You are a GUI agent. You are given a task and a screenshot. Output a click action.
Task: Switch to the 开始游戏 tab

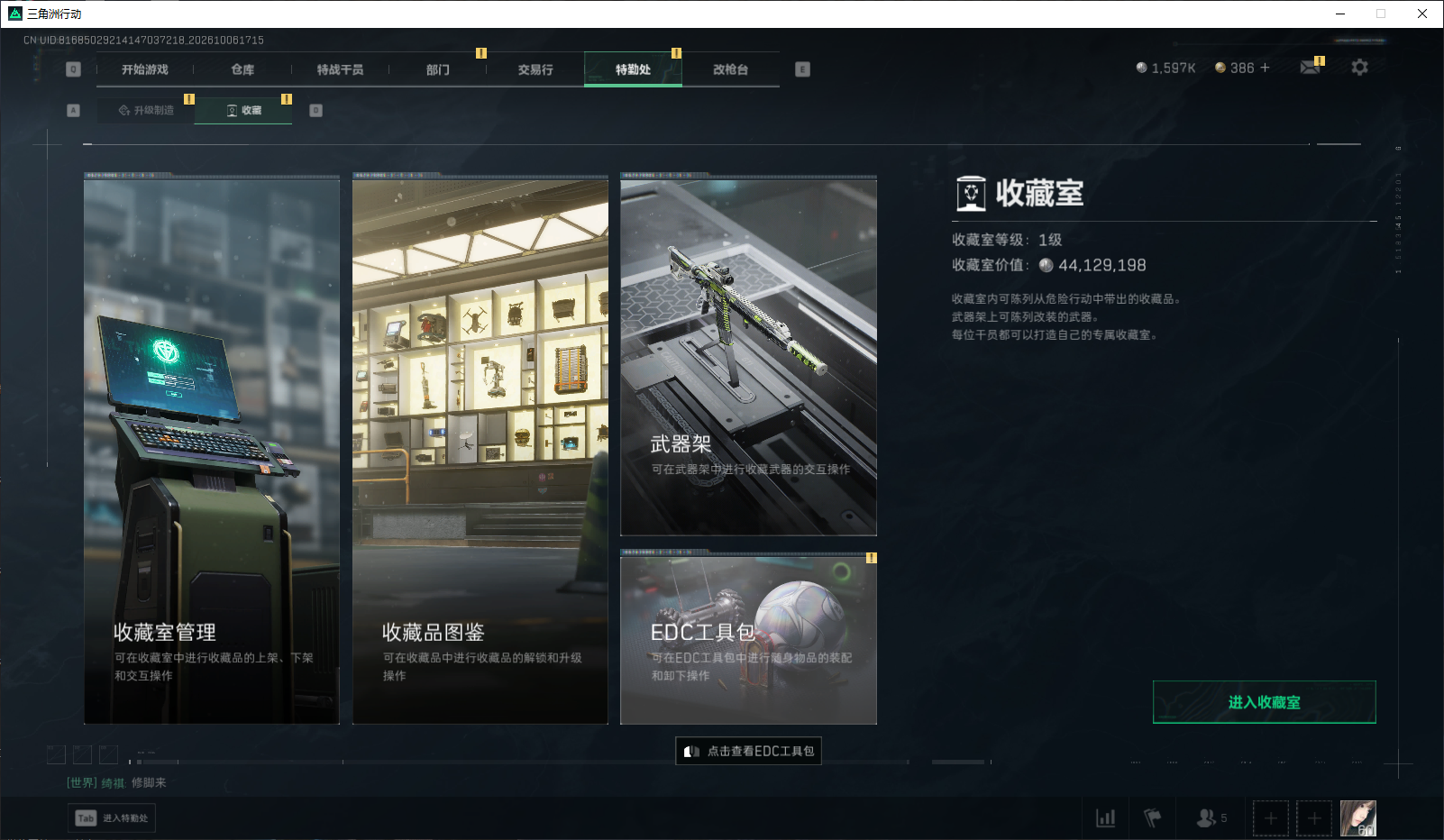click(145, 69)
